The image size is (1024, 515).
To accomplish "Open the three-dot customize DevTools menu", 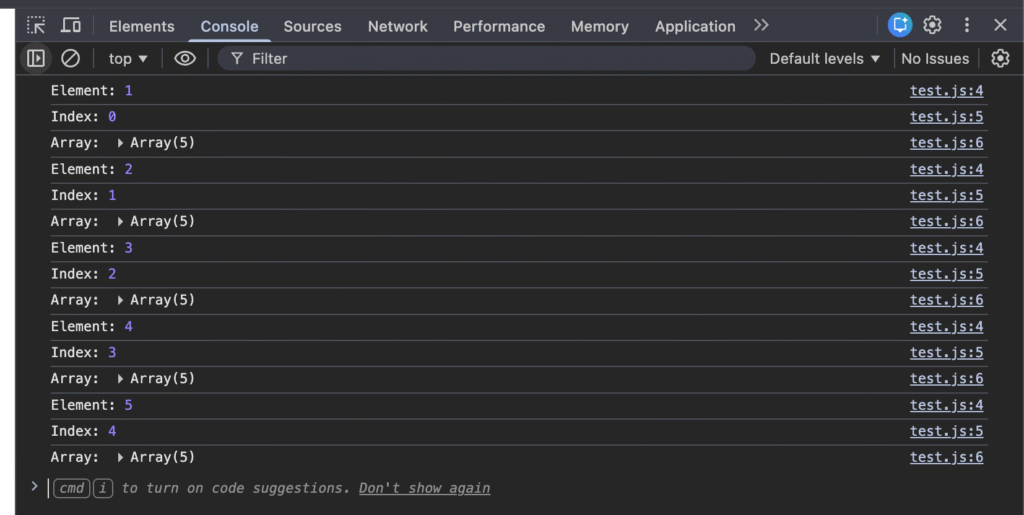I will pos(966,26).
